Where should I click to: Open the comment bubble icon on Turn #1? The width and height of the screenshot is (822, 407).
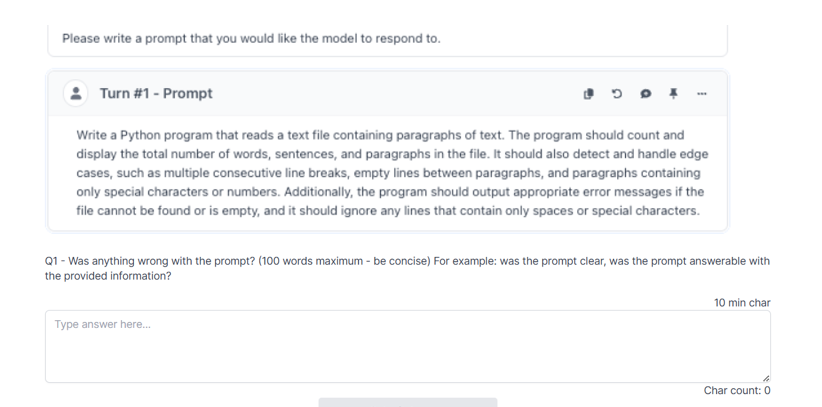point(645,93)
